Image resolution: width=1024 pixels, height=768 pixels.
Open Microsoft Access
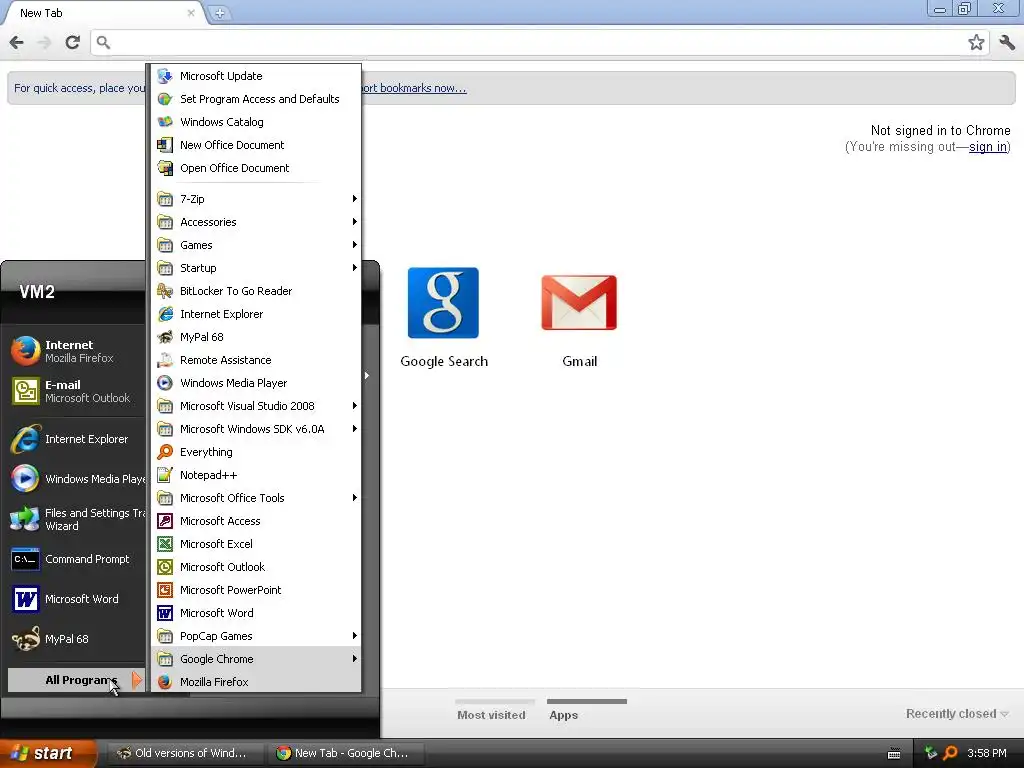(x=256, y=521)
